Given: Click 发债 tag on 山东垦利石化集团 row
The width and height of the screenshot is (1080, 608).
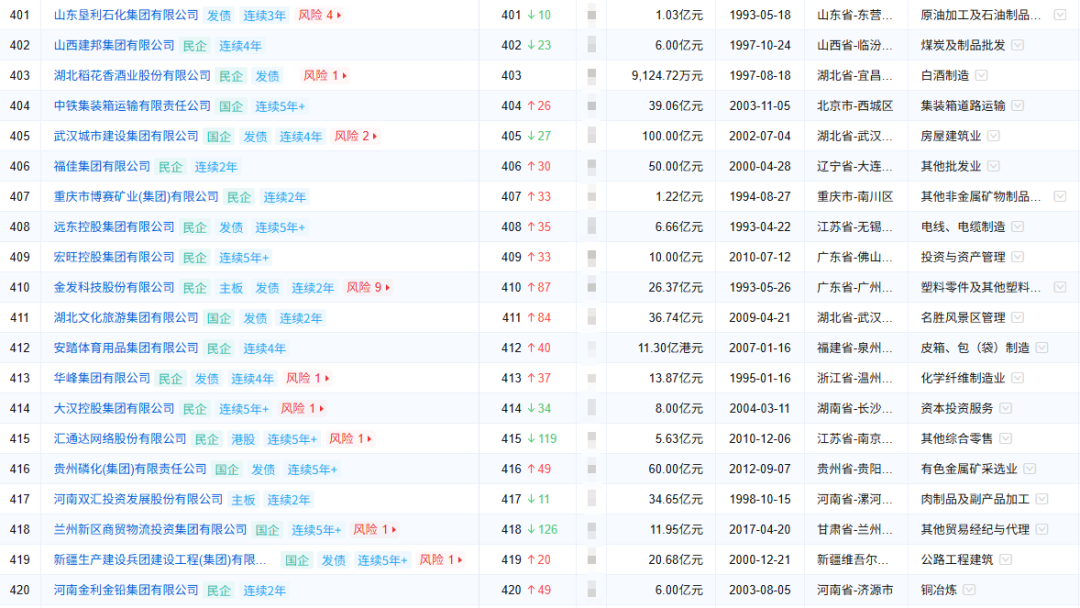Looking at the screenshot, I should [219, 15].
